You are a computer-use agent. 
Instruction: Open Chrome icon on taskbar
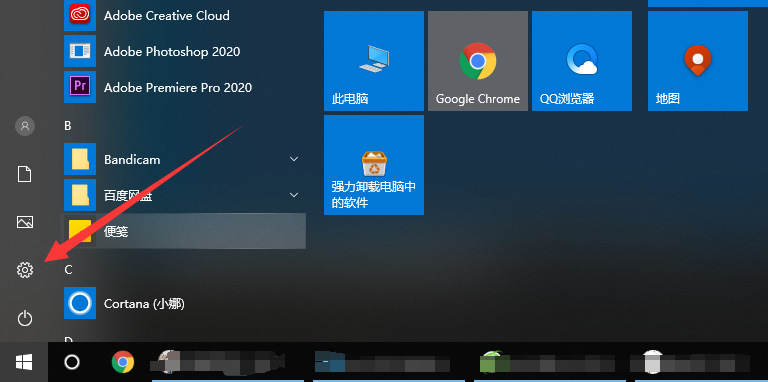(x=122, y=362)
